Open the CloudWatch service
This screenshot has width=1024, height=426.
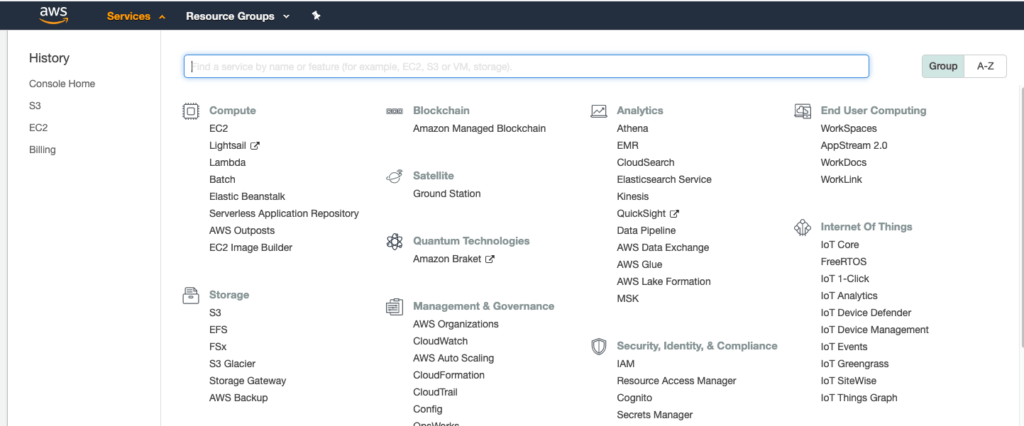[x=440, y=341]
